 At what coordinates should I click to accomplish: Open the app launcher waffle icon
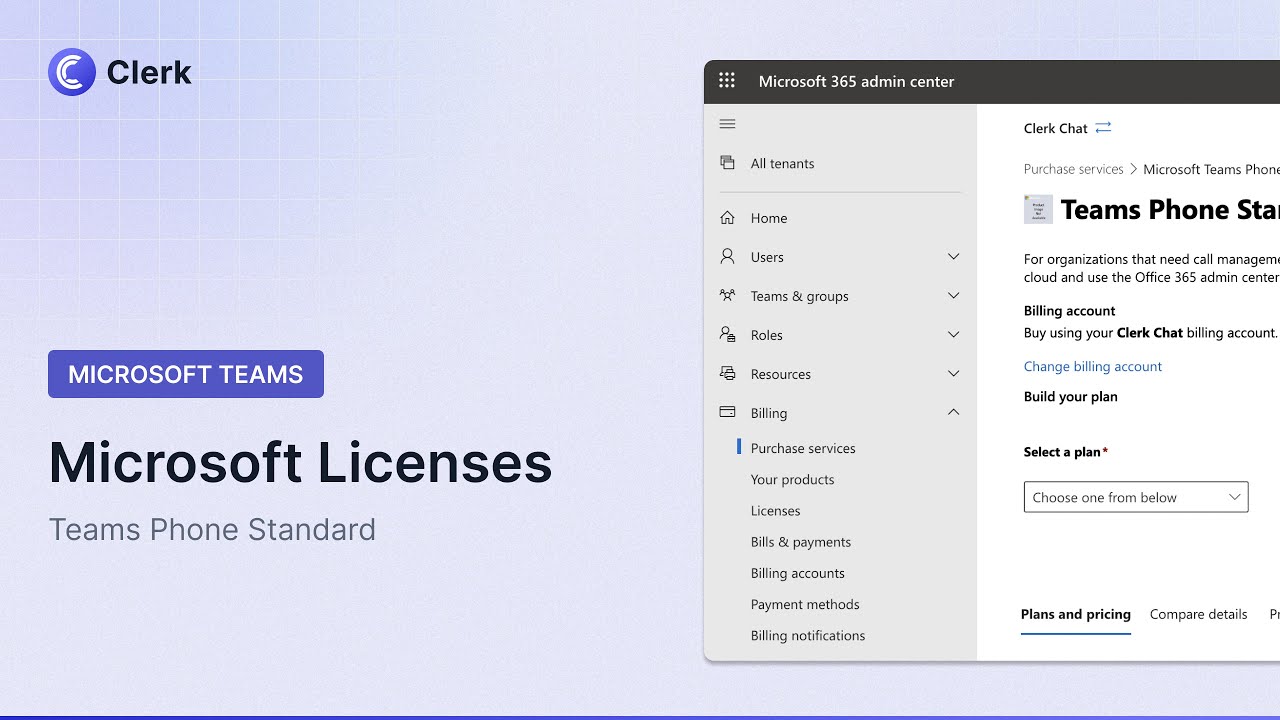pyautogui.click(x=727, y=81)
